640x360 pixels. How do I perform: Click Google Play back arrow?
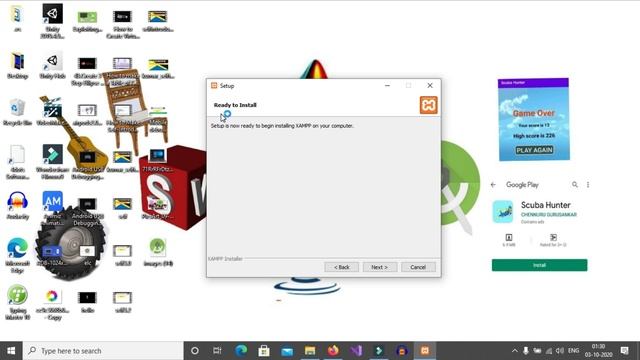pyautogui.click(x=493, y=184)
